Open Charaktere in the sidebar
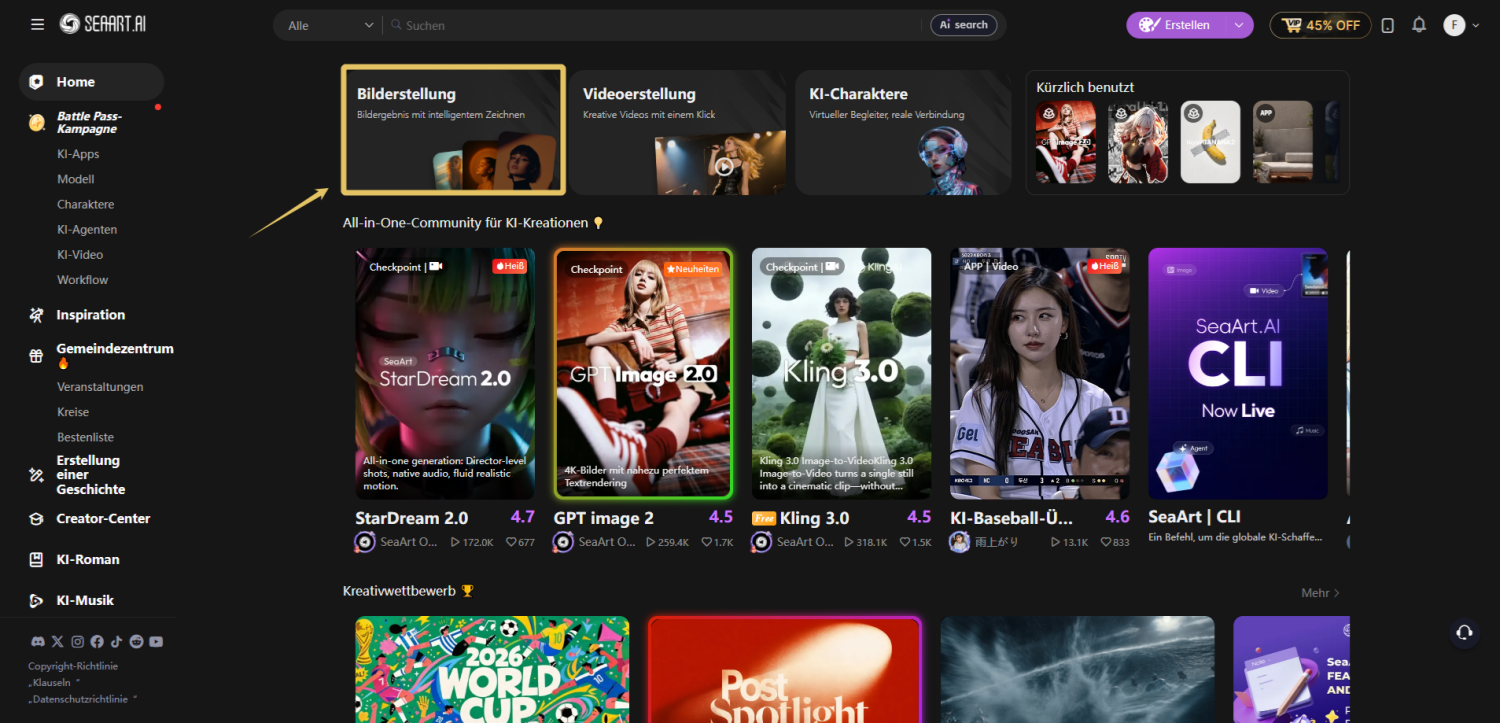Screen dimensions: 1500x723 (x=86, y=204)
